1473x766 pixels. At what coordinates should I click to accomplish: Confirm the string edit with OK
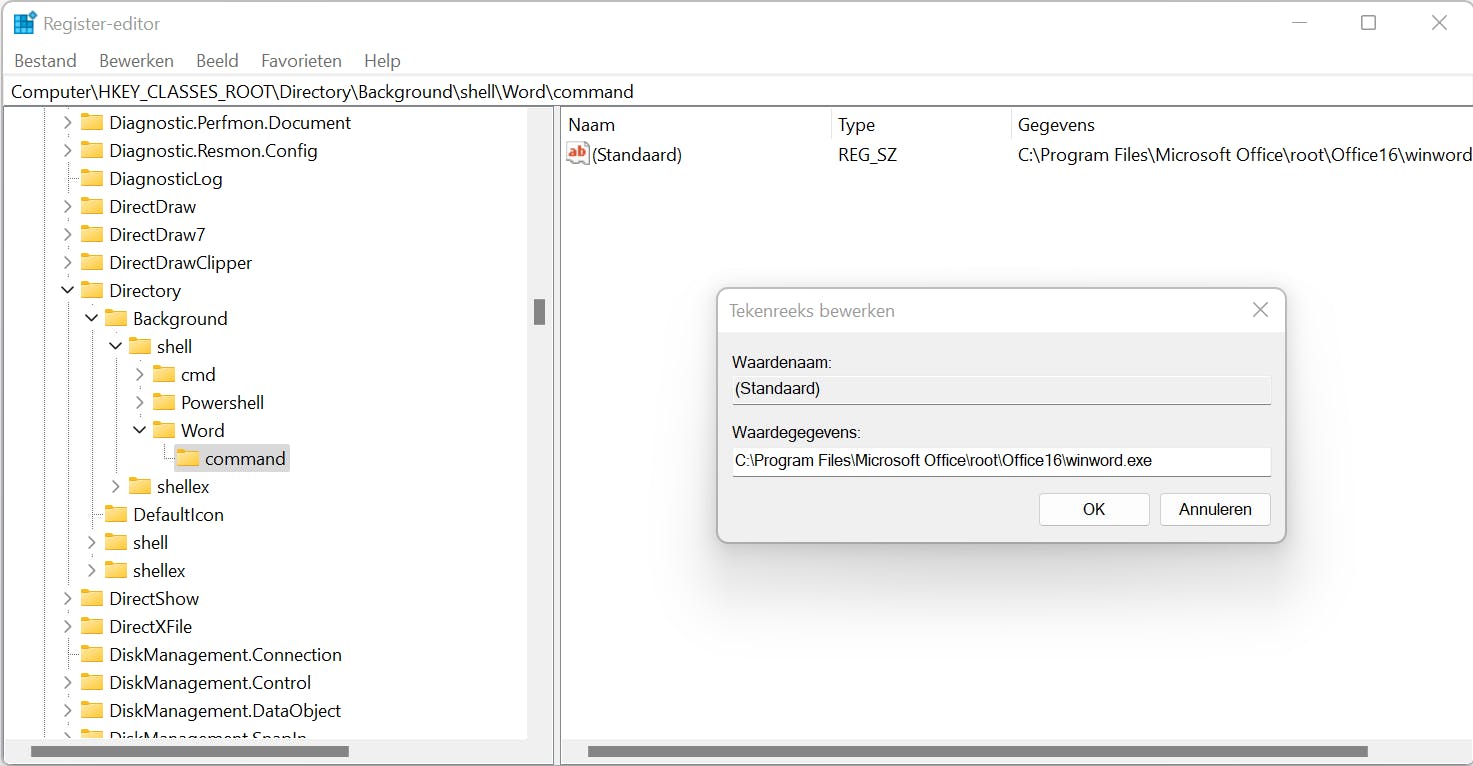point(1094,509)
